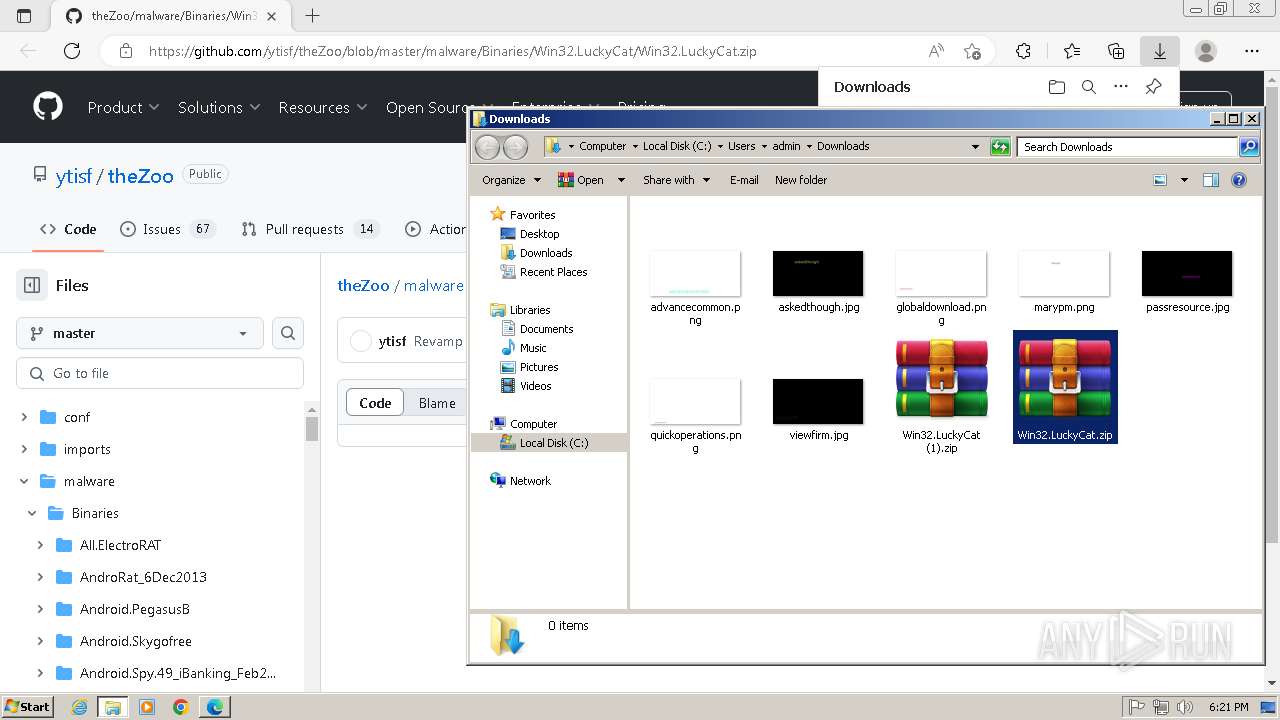Open Solutions dropdown on GitHub header

coord(219,107)
